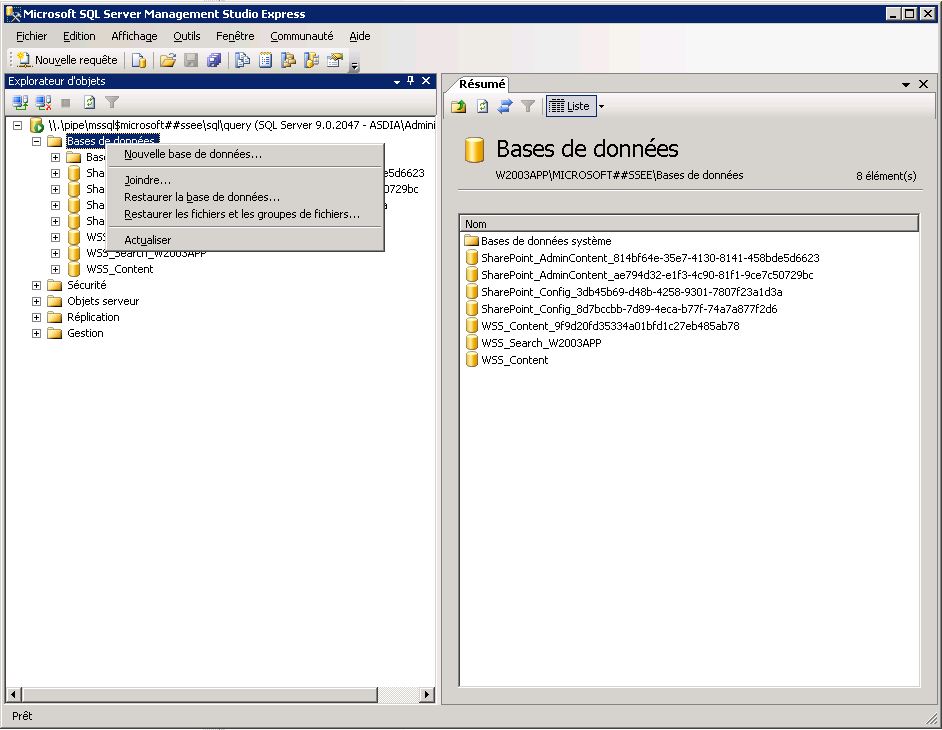Click the connect icon in Explorateur d'objets
Image resolution: width=942 pixels, height=730 pixels.
point(20,103)
